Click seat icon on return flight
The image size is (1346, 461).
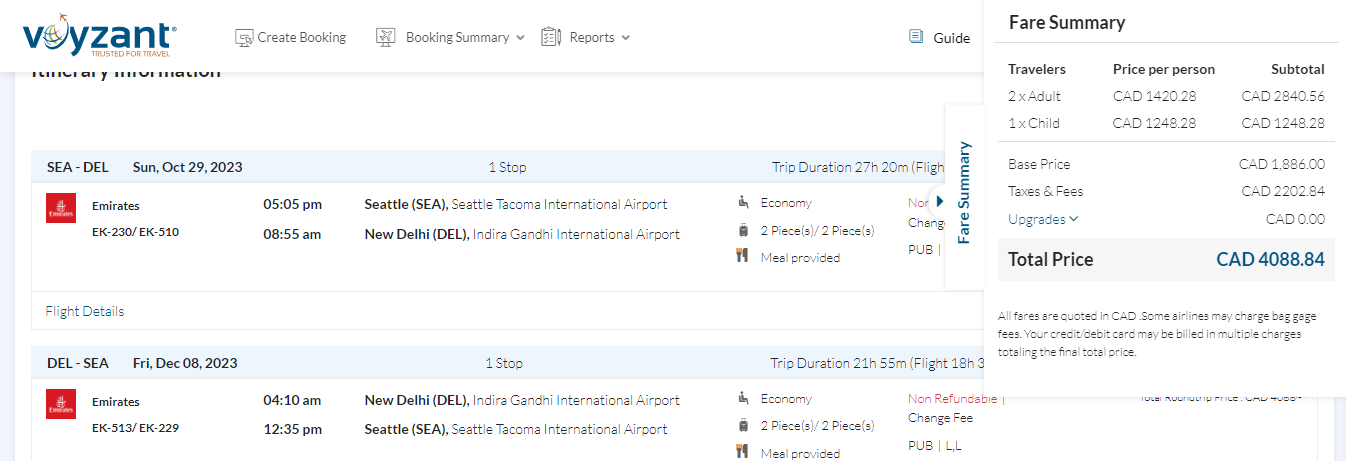tap(742, 398)
